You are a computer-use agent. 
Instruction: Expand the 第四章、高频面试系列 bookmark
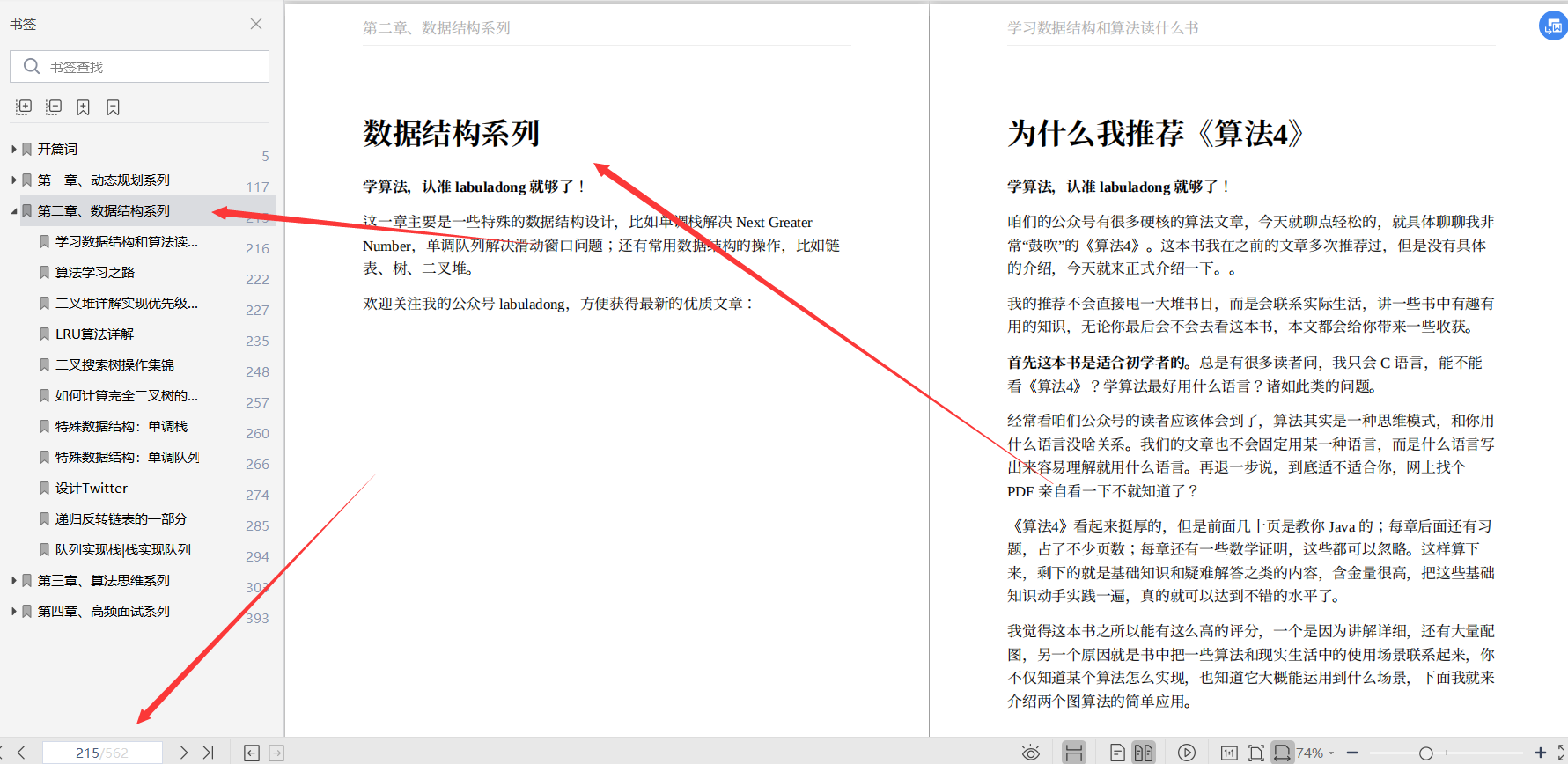pyautogui.click(x=14, y=612)
